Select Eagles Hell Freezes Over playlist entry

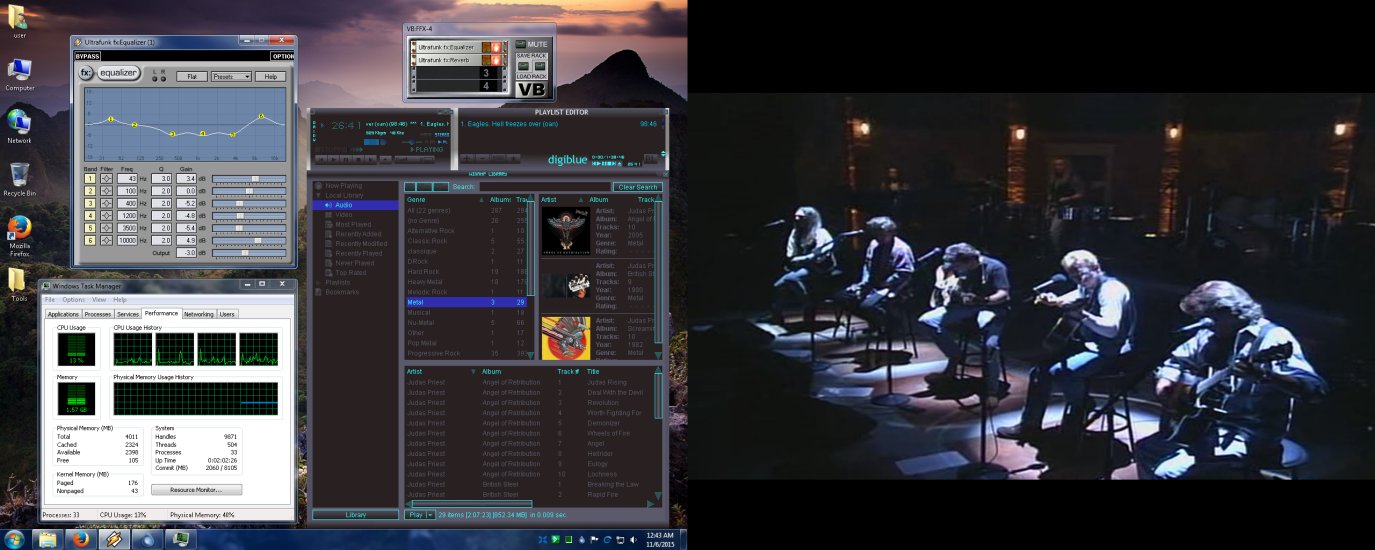558,124
